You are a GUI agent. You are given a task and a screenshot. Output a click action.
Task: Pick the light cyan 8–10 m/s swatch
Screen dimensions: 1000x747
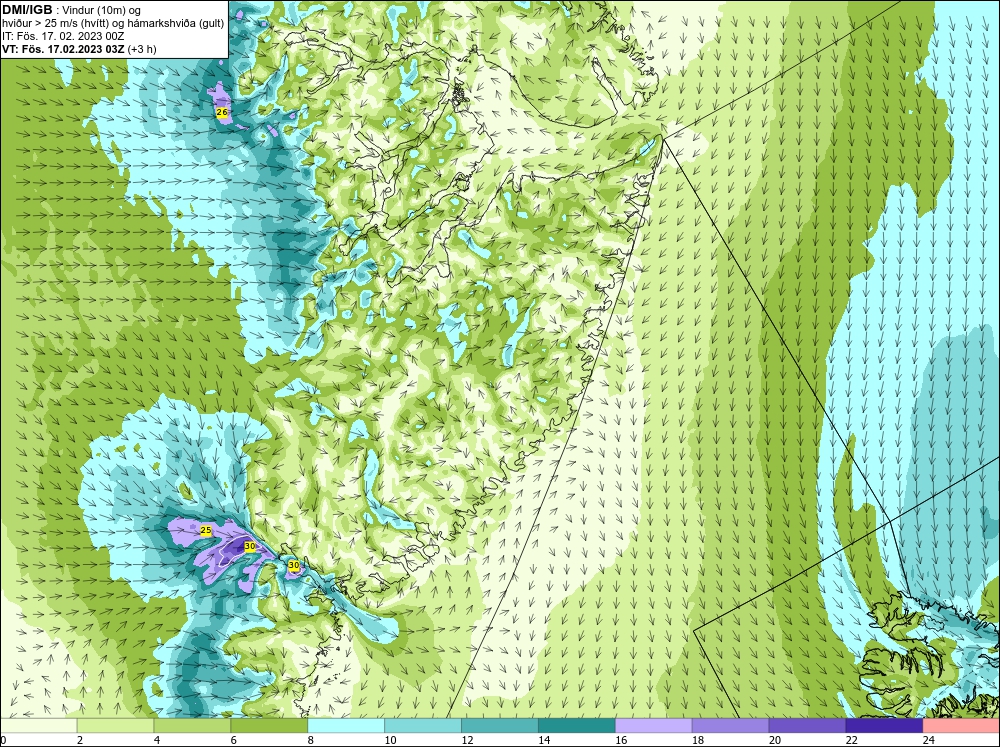[x=346, y=725]
